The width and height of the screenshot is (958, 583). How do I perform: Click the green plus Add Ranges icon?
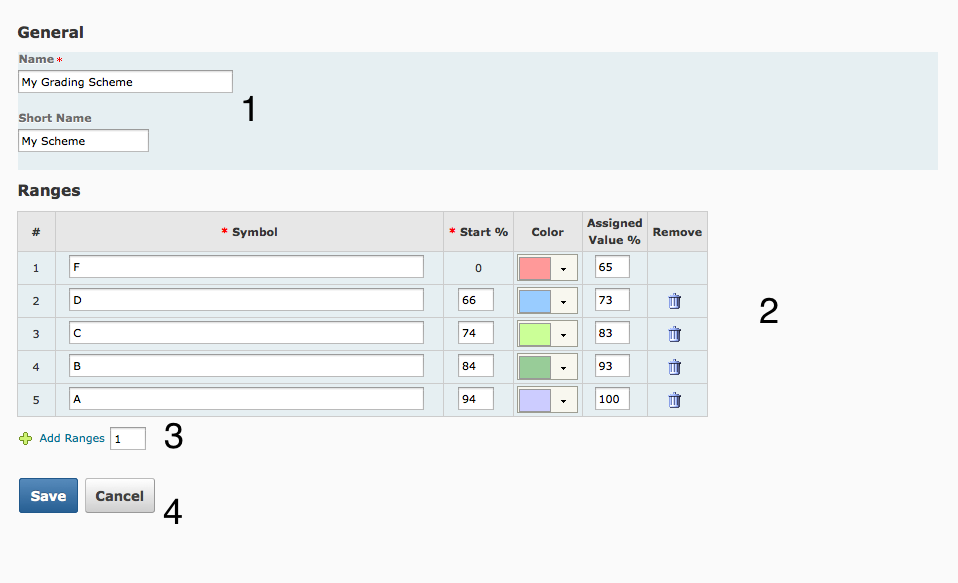pos(26,438)
